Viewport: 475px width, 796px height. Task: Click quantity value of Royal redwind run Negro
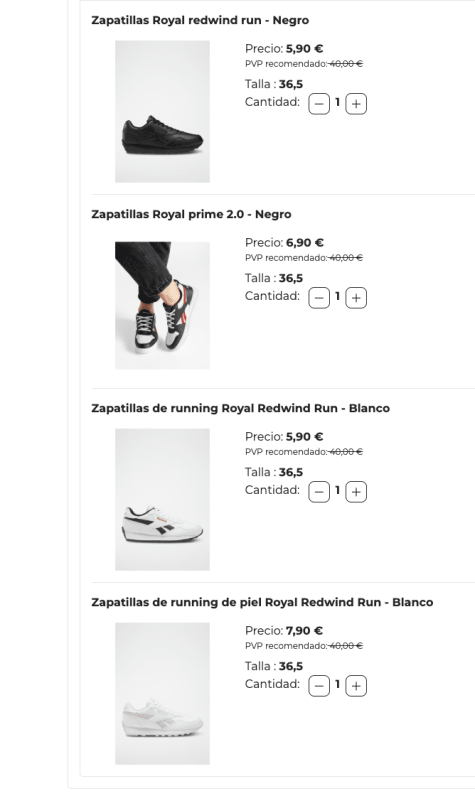(x=337, y=103)
